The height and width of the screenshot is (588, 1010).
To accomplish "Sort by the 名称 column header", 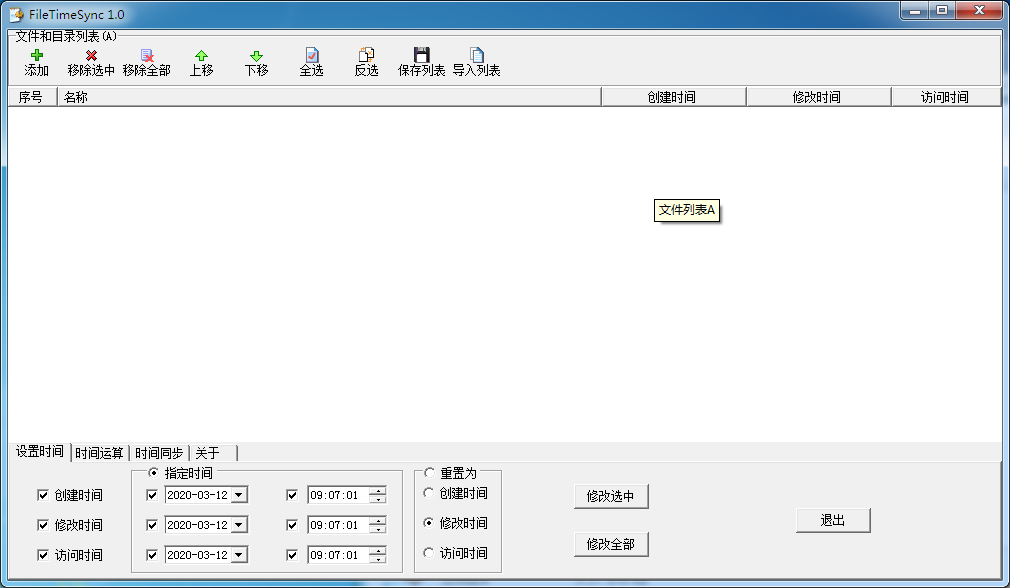I will click(x=329, y=97).
